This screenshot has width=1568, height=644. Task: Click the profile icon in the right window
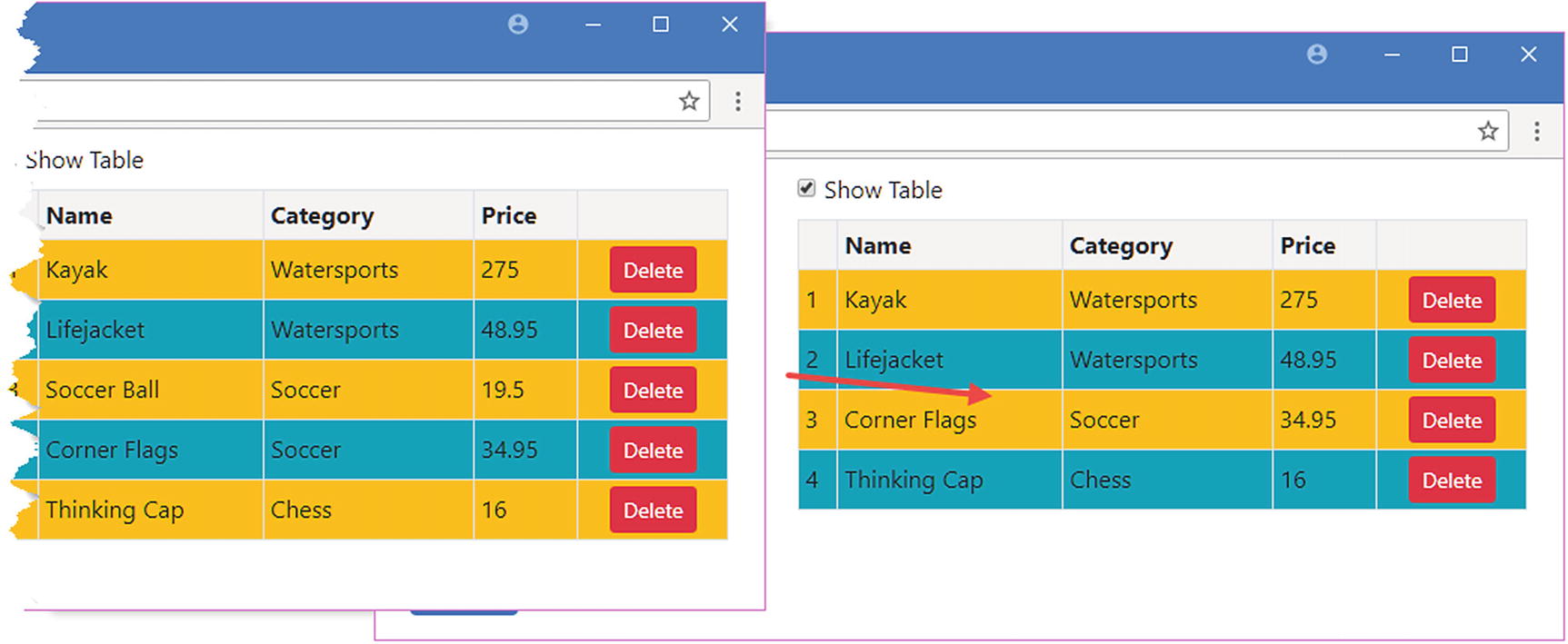coord(1317,54)
